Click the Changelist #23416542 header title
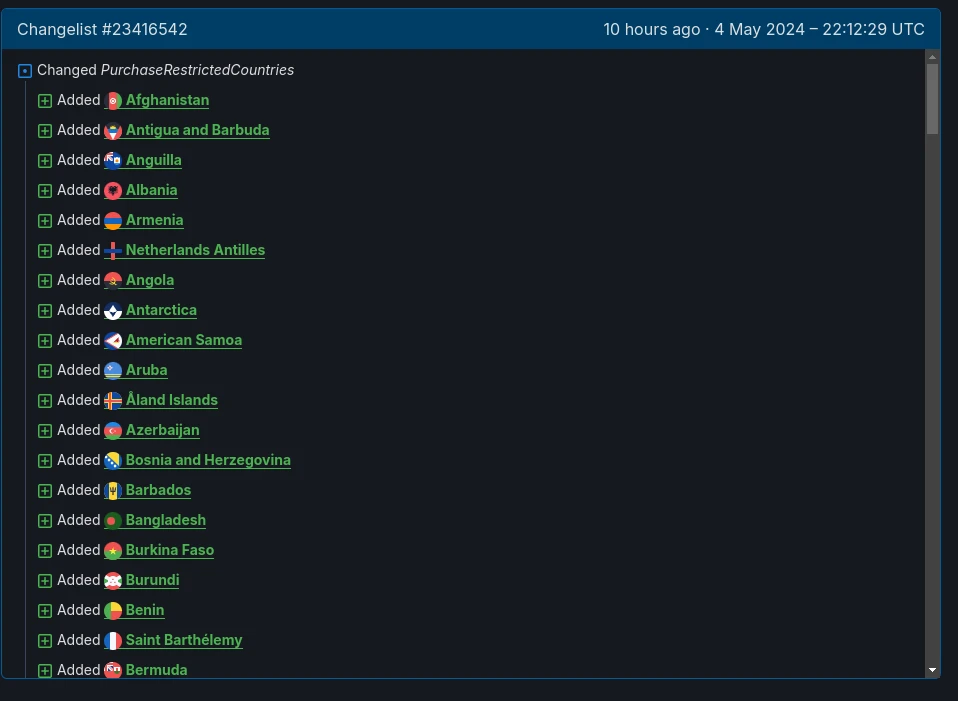Screen dimensions: 958x701 coord(102,29)
